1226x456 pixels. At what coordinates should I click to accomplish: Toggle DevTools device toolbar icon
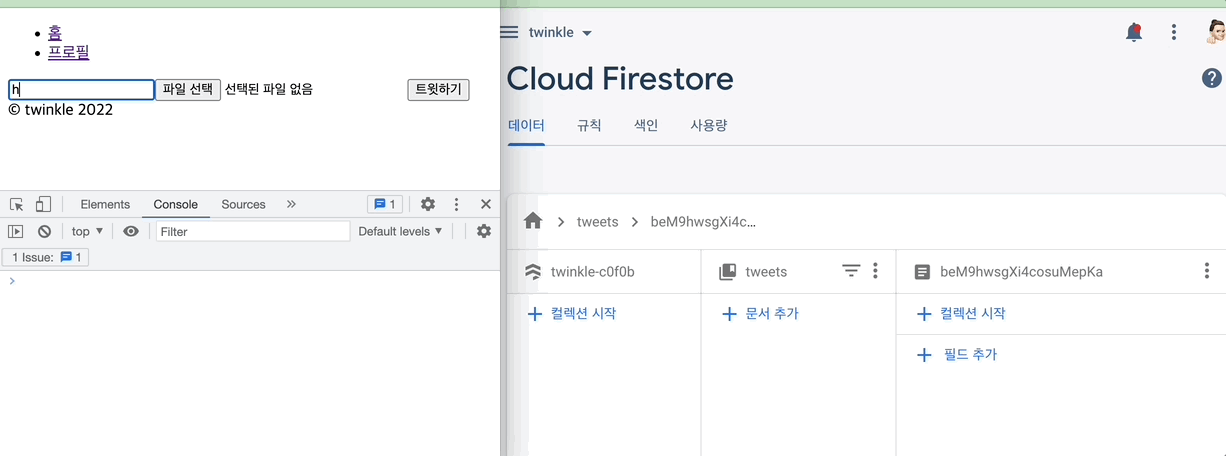(x=43, y=204)
